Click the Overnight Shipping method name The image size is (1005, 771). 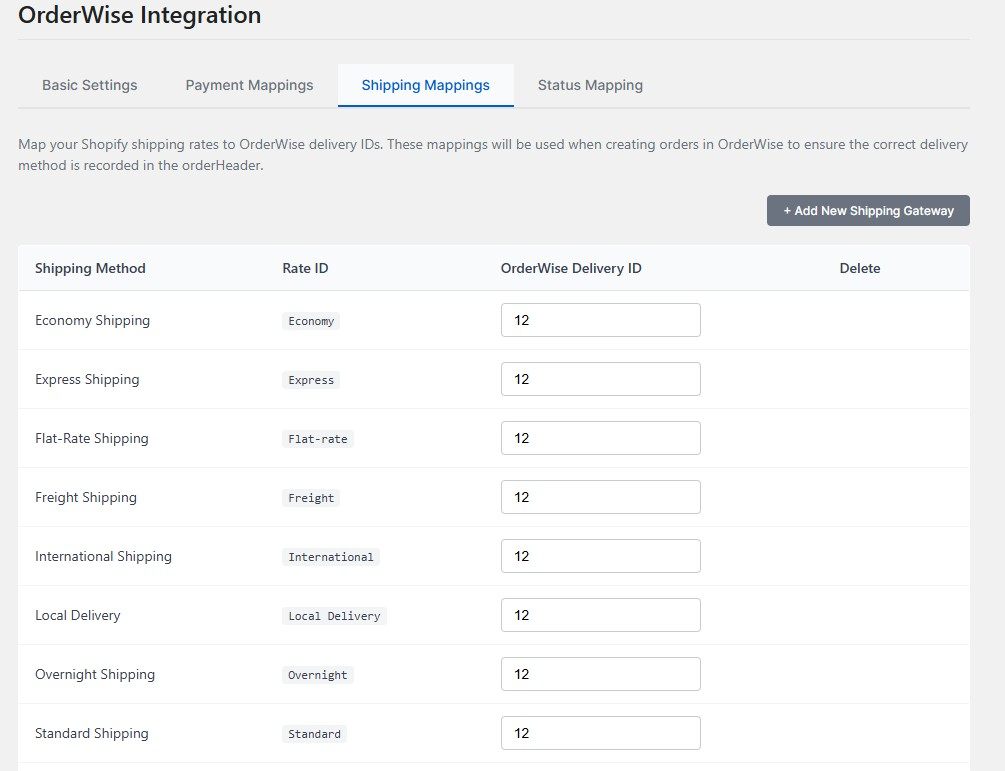pyautogui.click(x=95, y=674)
